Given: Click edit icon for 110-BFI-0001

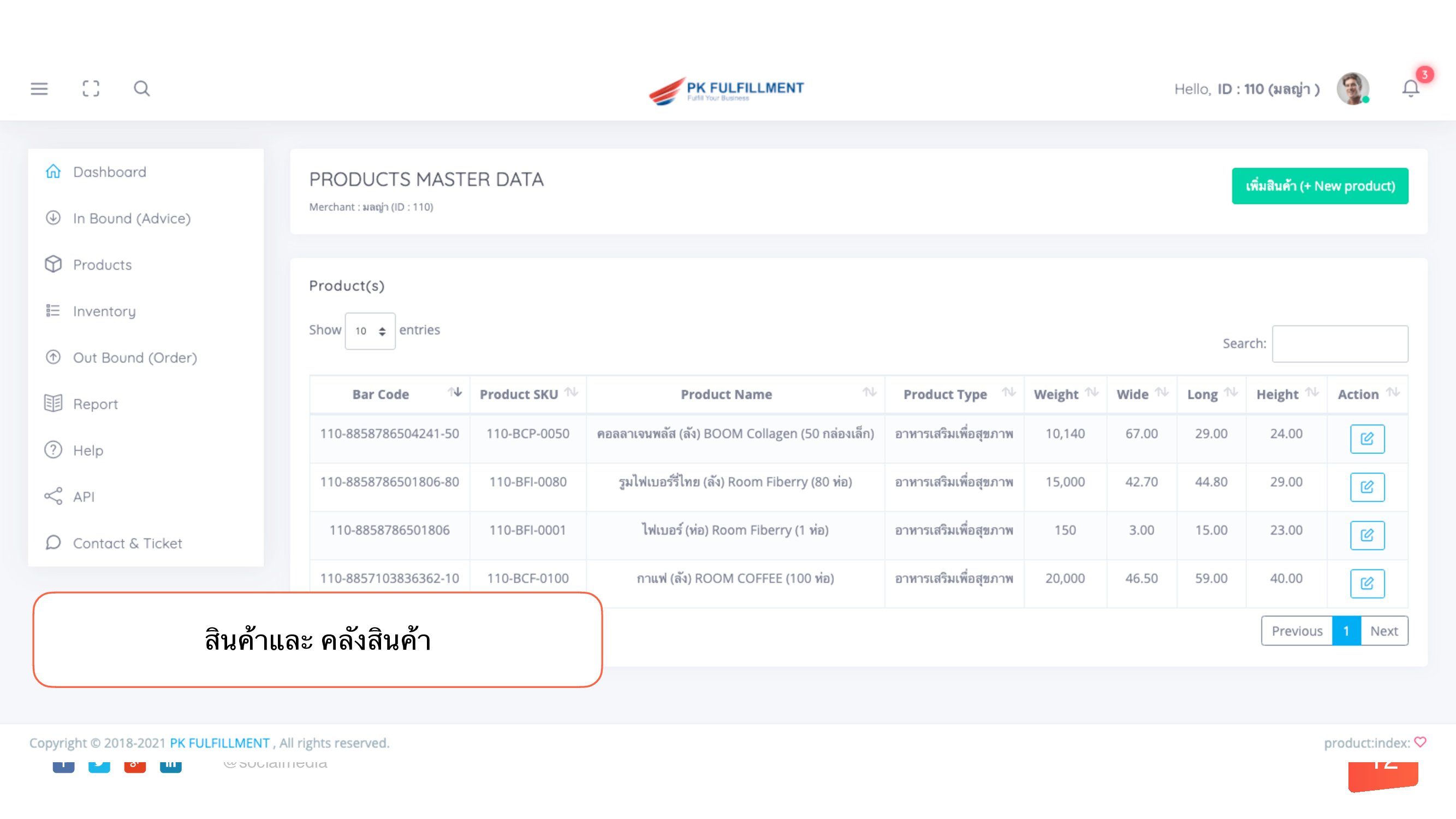Looking at the screenshot, I should click(x=1366, y=535).
